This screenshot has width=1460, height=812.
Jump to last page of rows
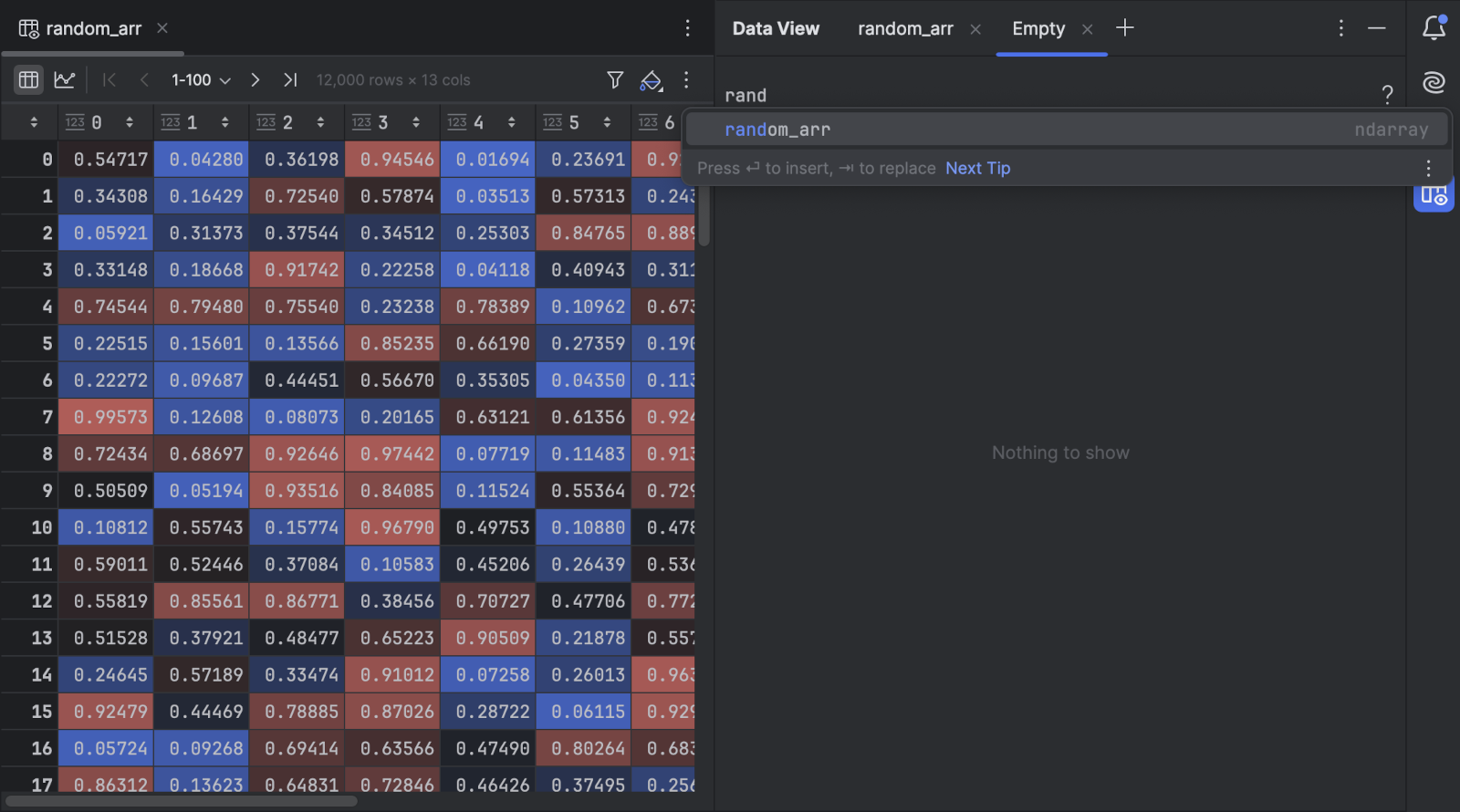pyautogui.click(x=290, y=80)
